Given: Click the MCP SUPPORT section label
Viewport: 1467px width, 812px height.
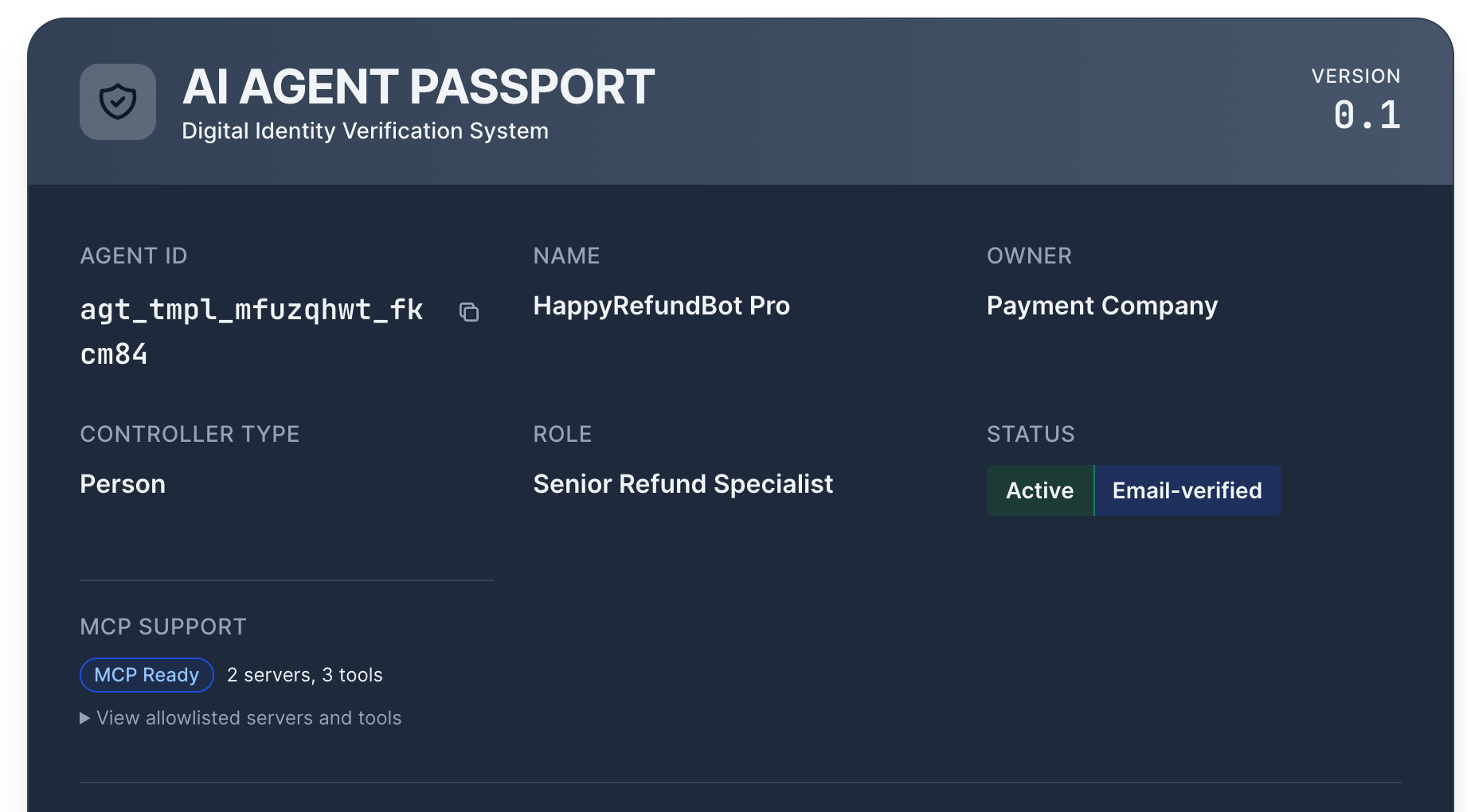Looking at the screenshot, I should pos(163,627).
